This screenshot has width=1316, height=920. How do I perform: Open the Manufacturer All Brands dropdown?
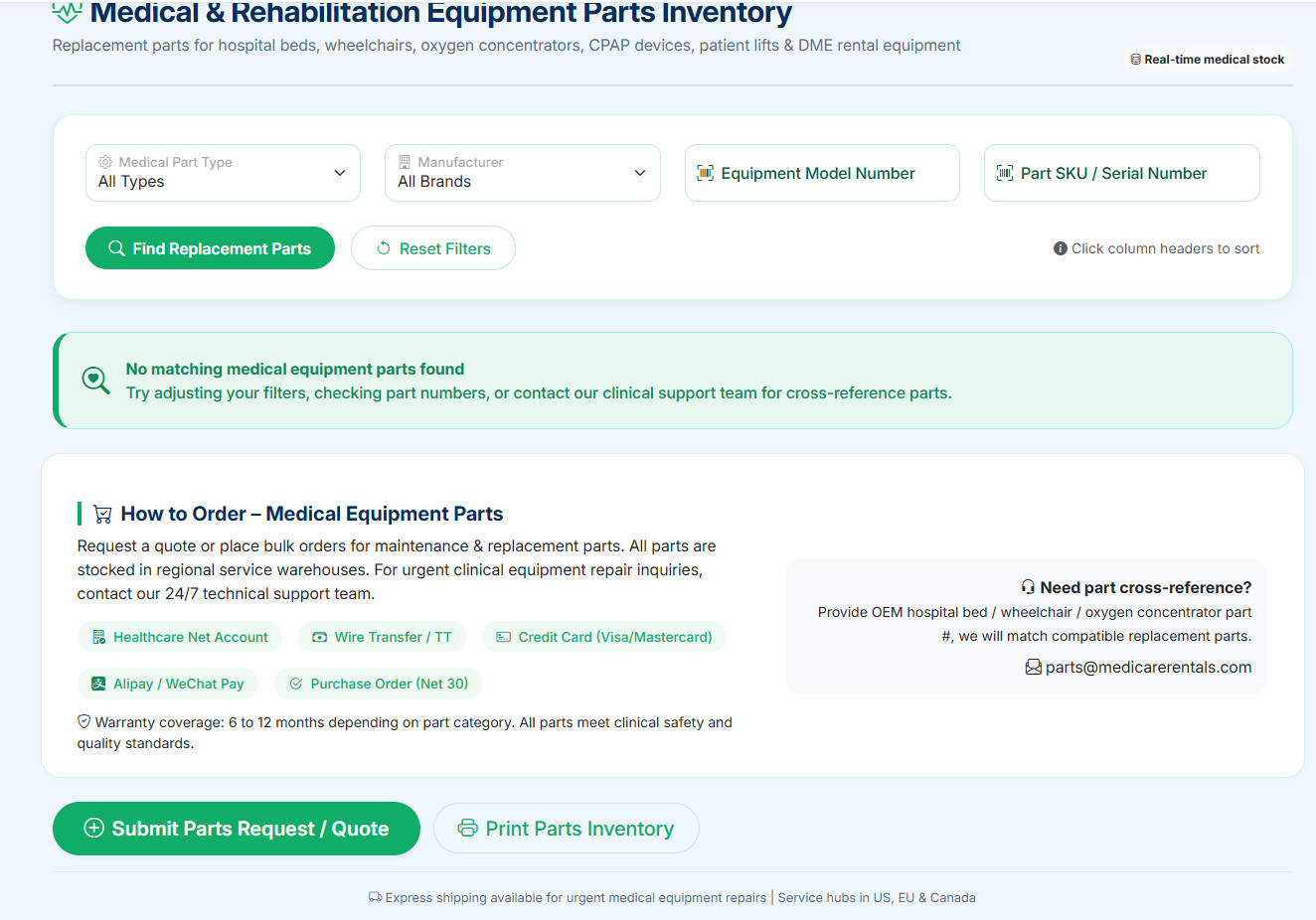523,173
